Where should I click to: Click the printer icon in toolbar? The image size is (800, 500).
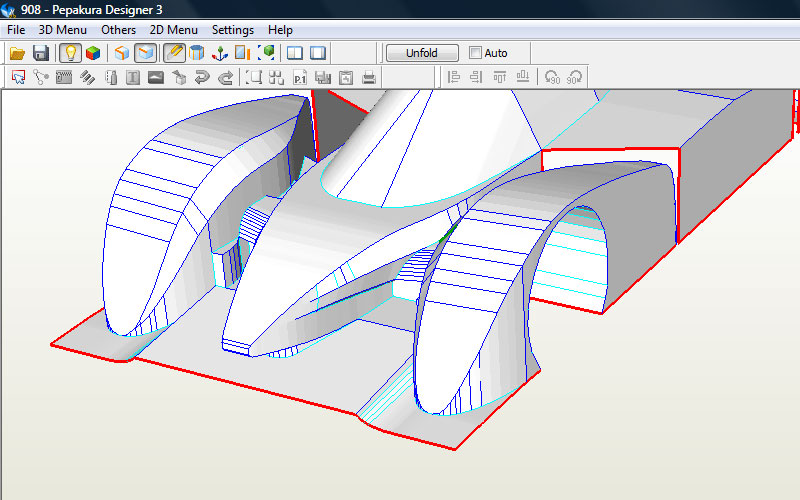pos(369,77)
